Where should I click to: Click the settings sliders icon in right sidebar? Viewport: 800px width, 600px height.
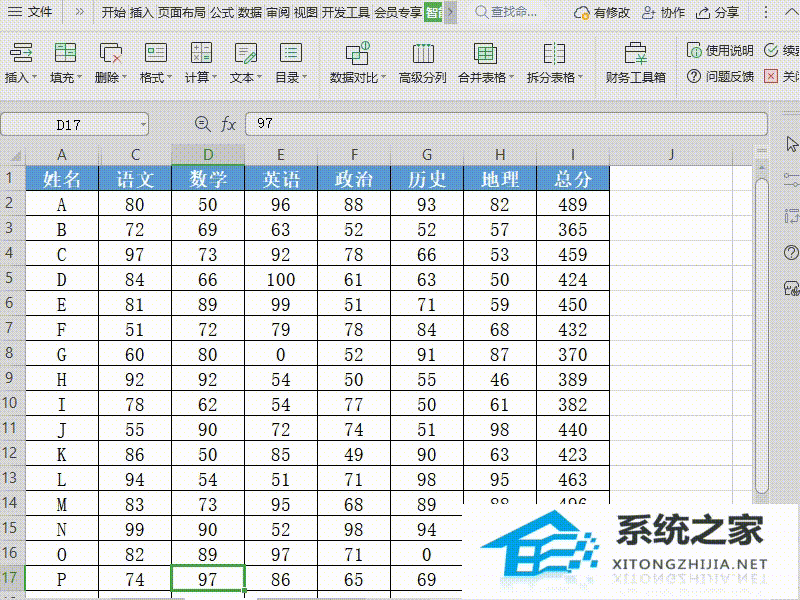[791, 179]
